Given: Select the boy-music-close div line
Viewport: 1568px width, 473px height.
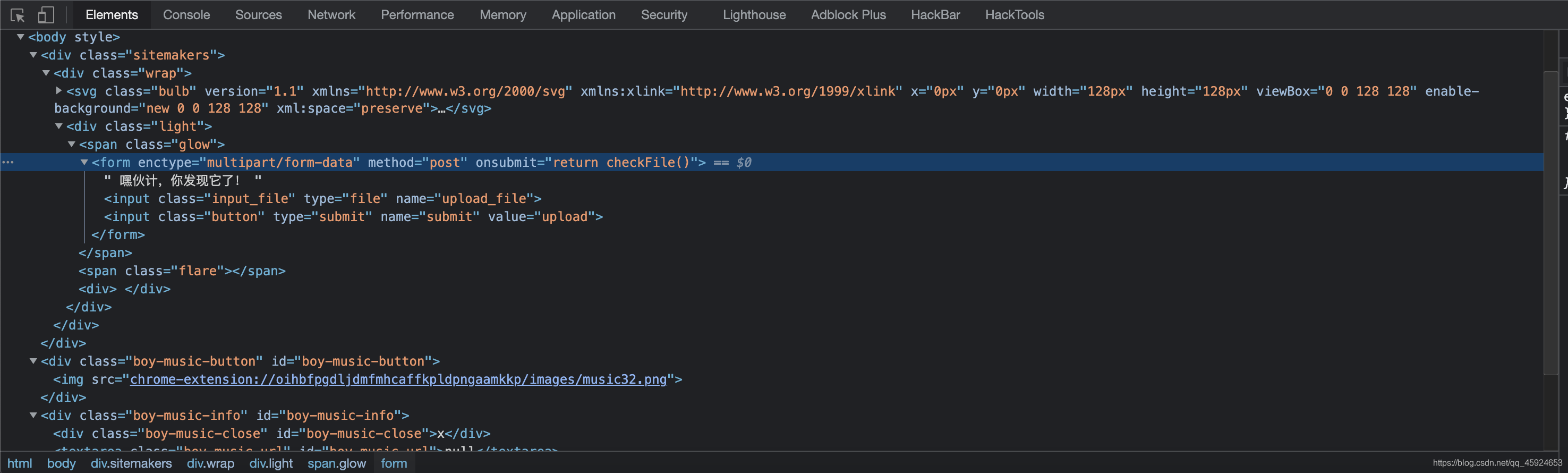Looking at the screenshot, I should 271,434.
